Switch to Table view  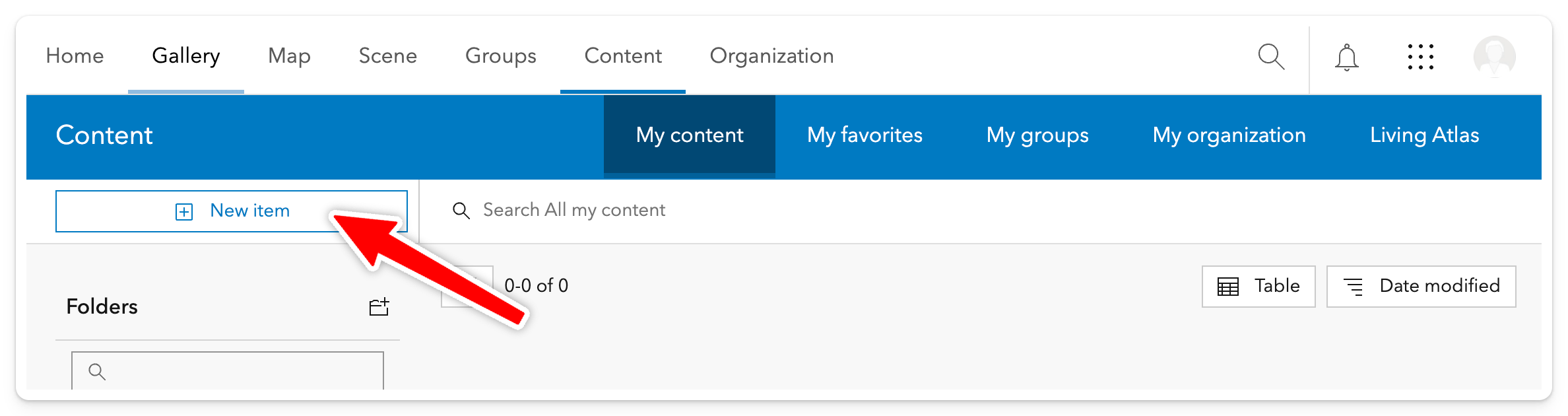coord(1258,287)
